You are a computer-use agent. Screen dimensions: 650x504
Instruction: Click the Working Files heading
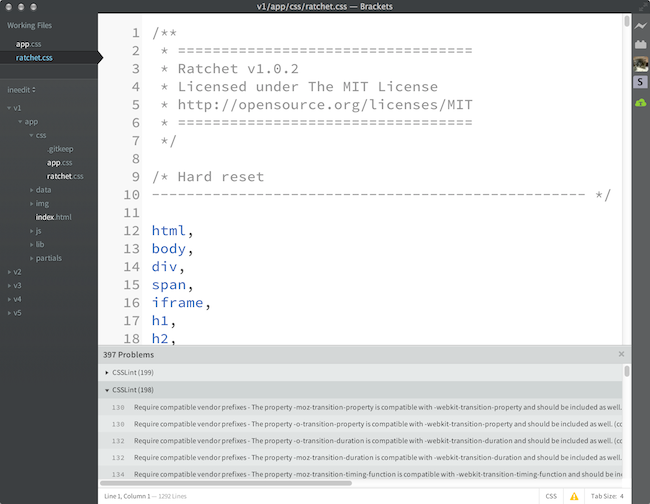[x=29, y=25]
